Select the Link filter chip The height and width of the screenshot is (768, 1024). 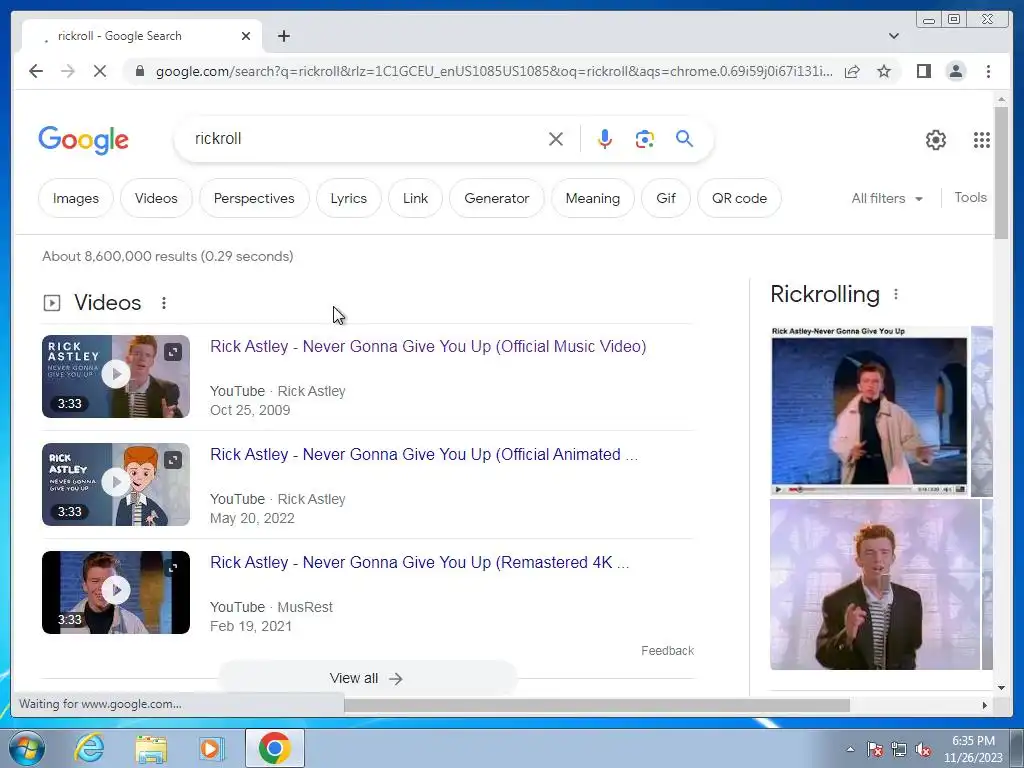(415, 198)
